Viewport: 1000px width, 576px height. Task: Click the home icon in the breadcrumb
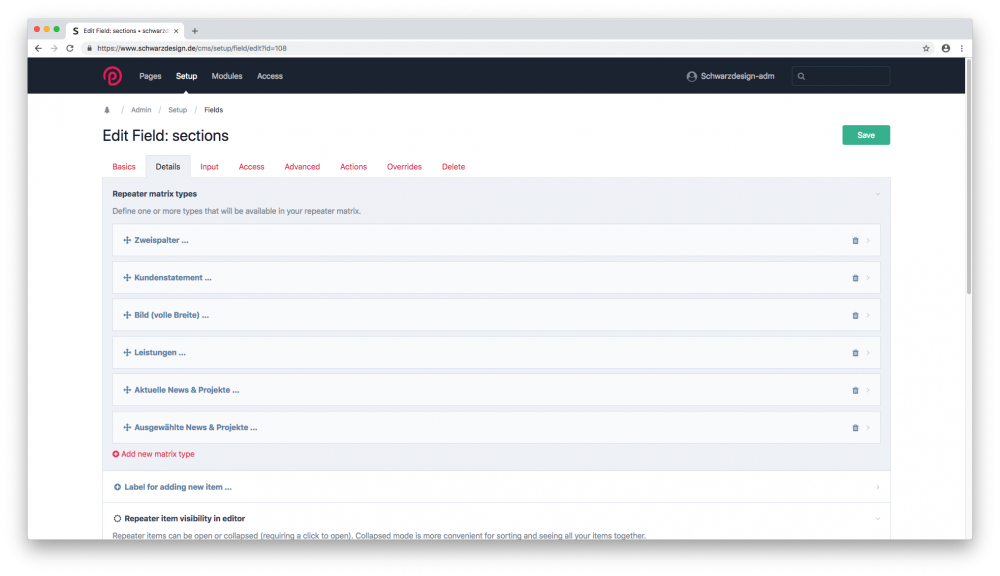(107, 109)
